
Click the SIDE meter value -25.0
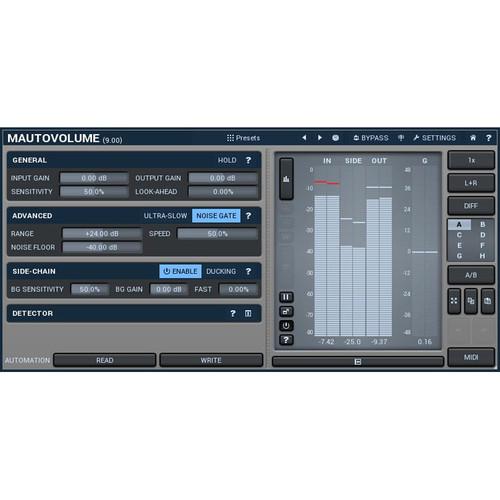click(x=353, y=342)
